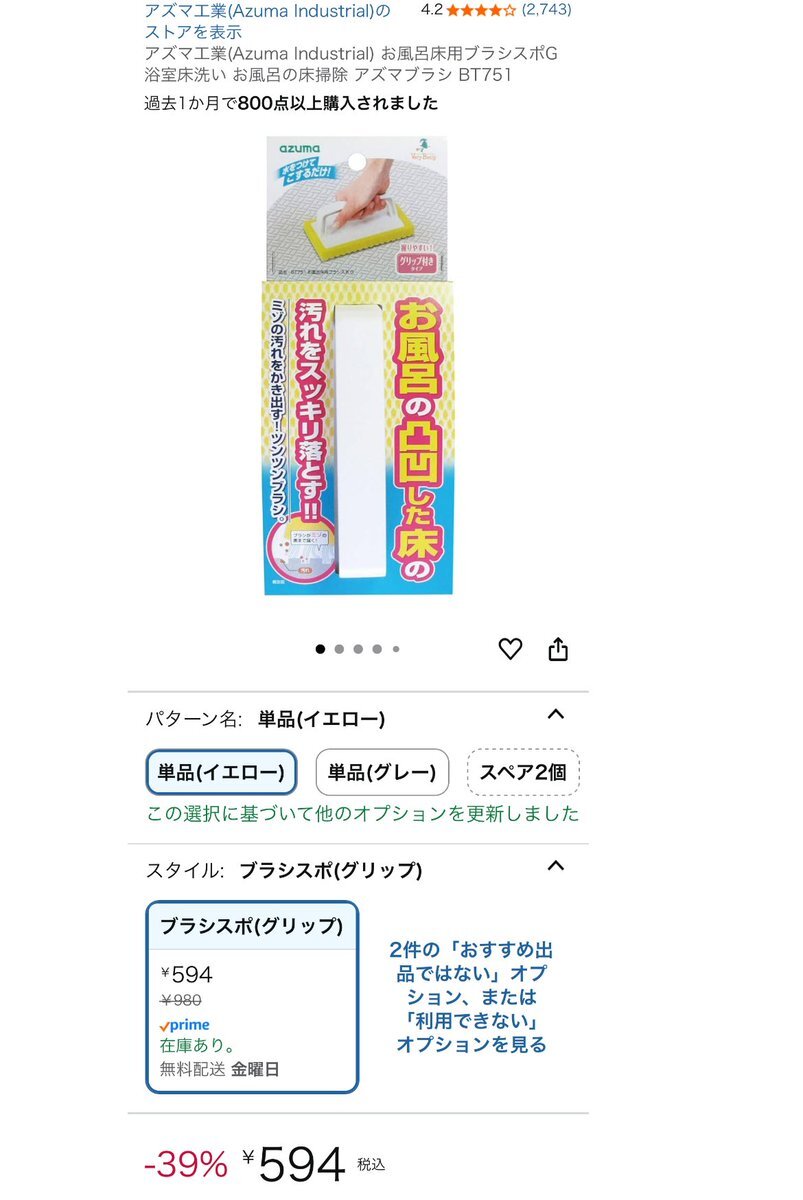Open the share icon
The image size is (803, 1200).
[x=558, y=649]
